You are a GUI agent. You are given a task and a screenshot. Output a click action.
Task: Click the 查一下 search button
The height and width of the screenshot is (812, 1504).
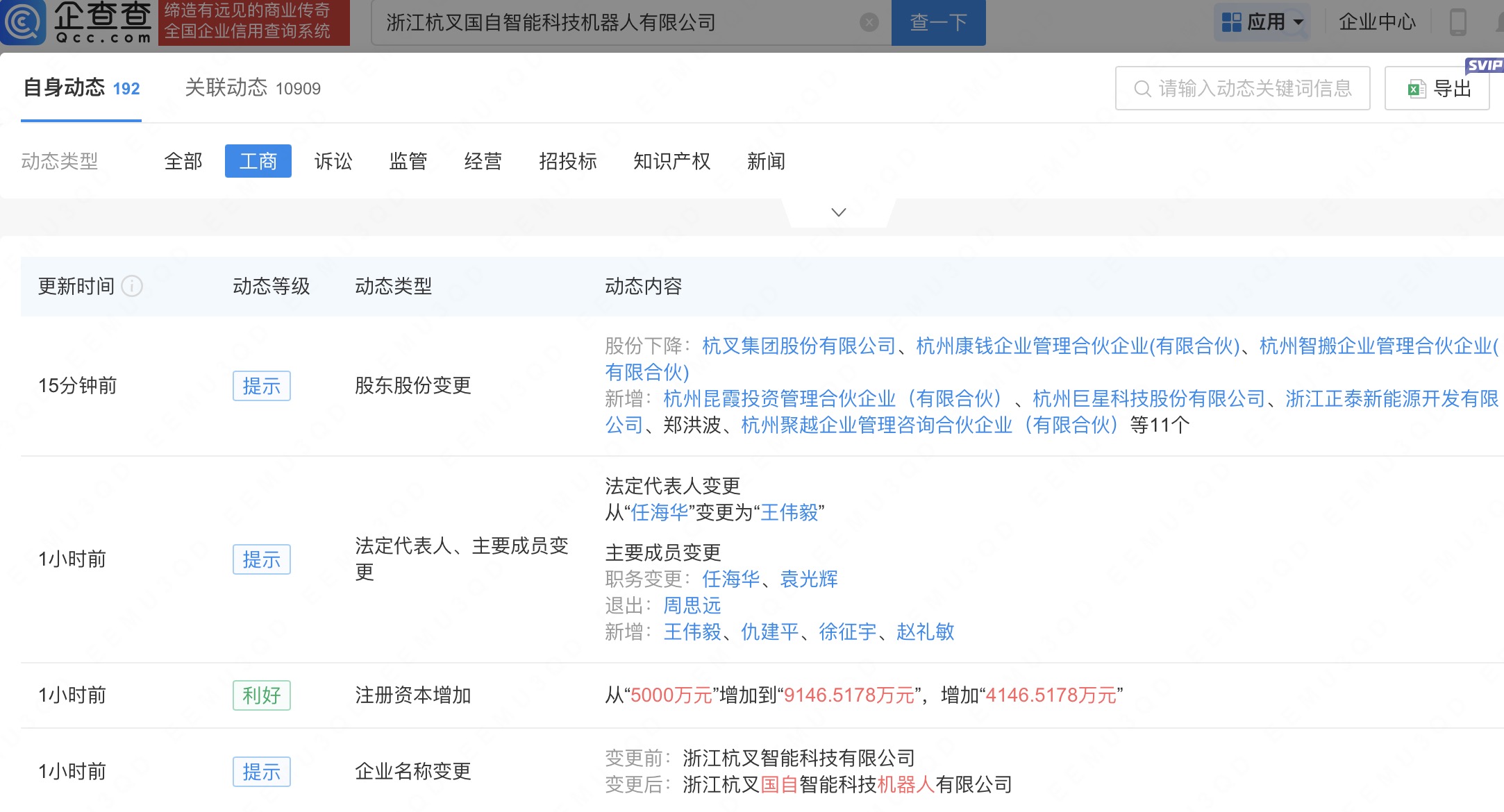pyautogui.click(x=938, y=23)
